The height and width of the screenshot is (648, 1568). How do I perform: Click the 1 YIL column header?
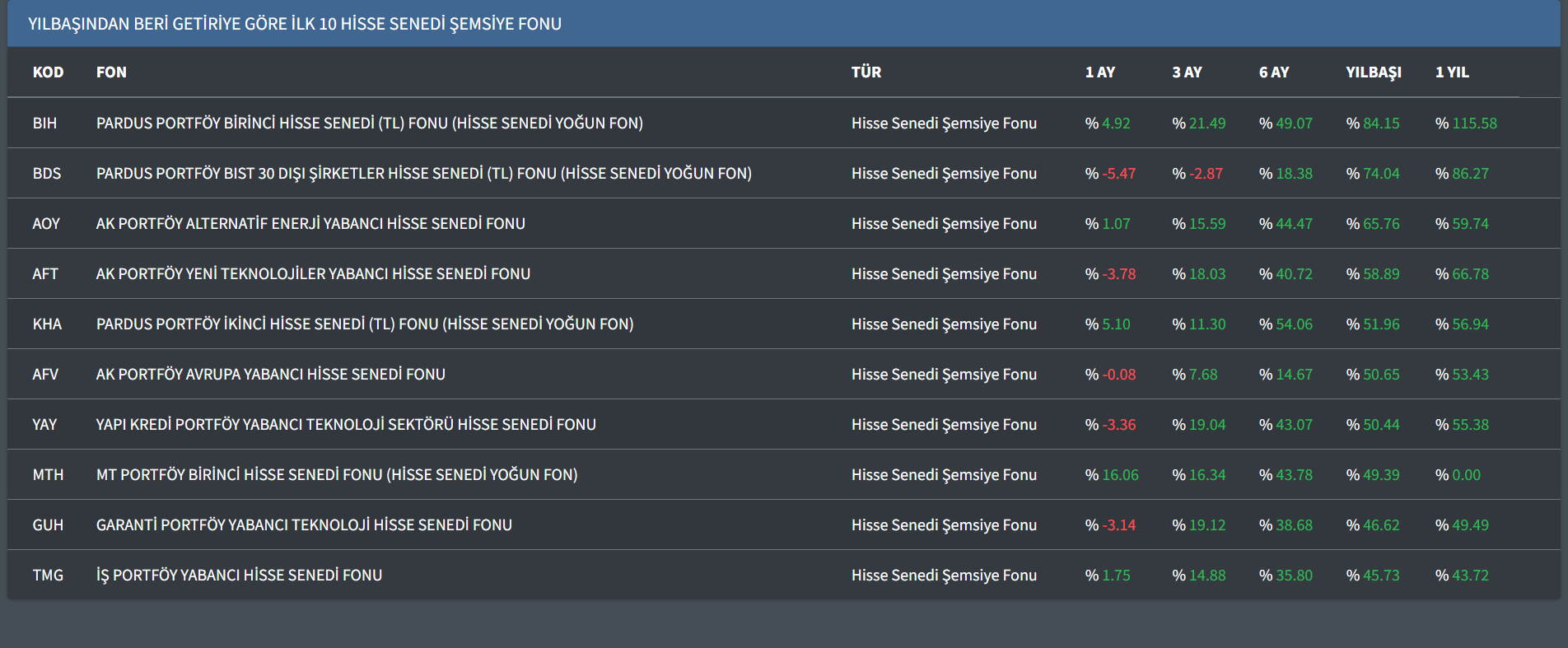click(x=1452, y=72)
